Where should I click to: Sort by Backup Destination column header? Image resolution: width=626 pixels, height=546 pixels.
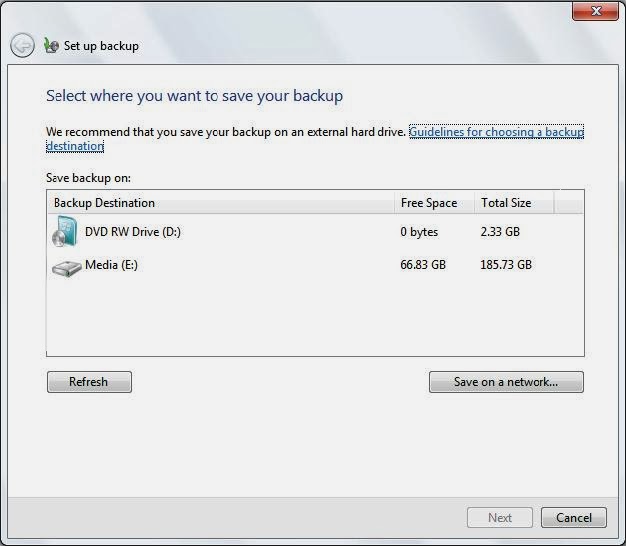(x=221, y=203)
